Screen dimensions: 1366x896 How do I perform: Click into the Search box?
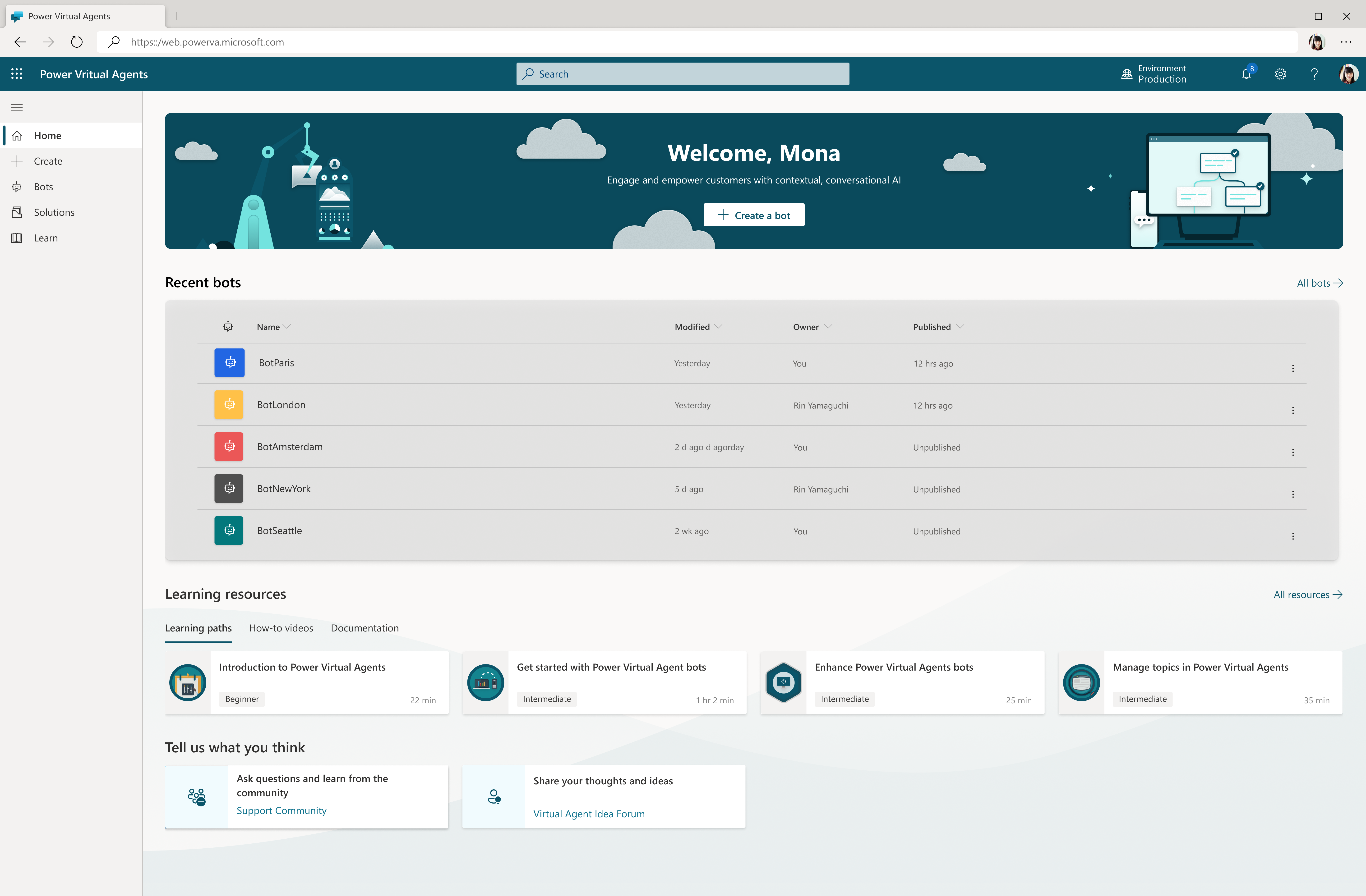pyautogui.click(x=683, y=74)
